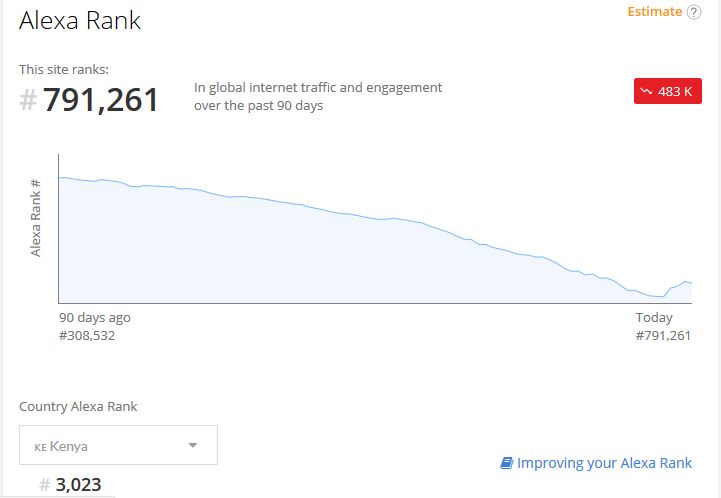This screenshot has height=498, width=721.
Task: Click the #308,532 starting rank label
Action: click(x=87, y=335)
